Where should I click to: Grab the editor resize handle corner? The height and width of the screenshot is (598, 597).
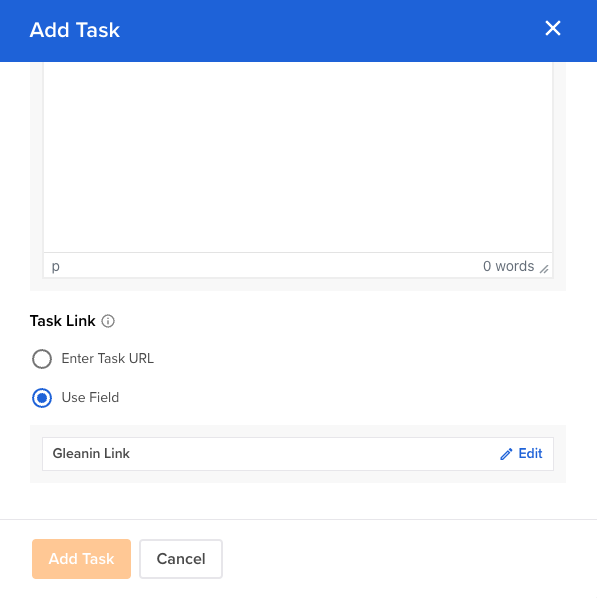point(544,269)
